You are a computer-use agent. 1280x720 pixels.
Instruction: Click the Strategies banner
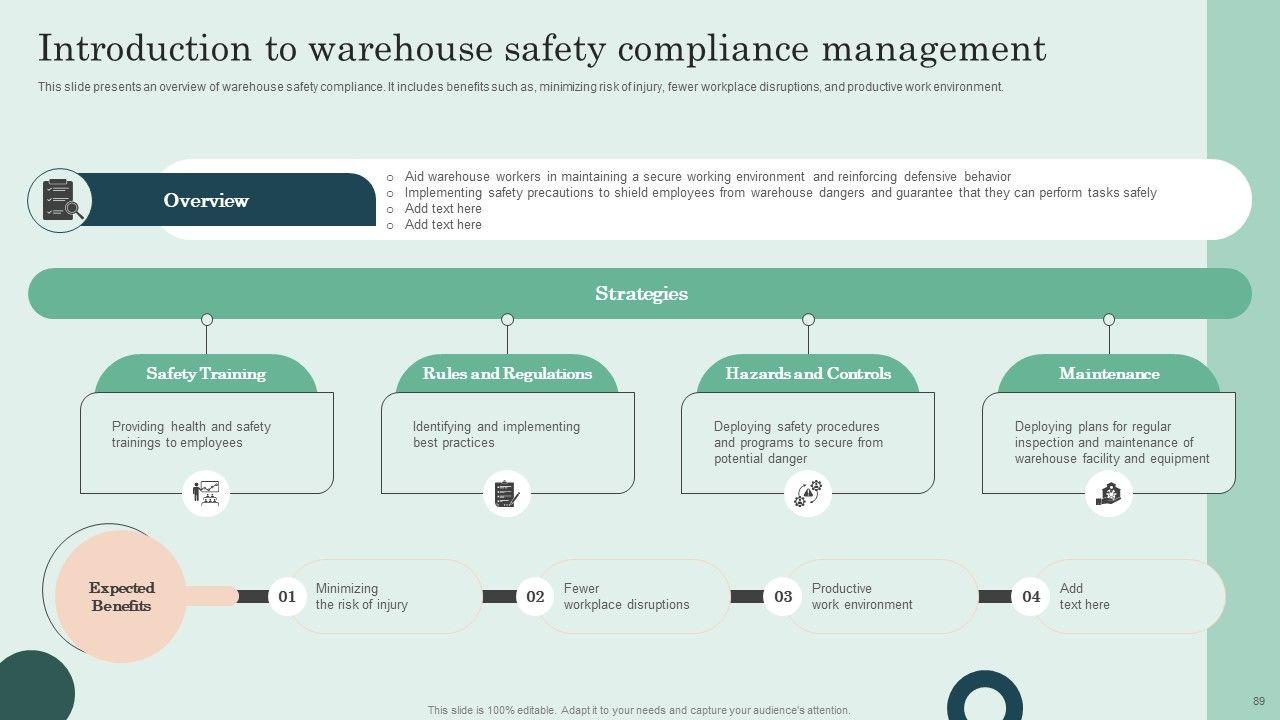click(x=640, y=293)
